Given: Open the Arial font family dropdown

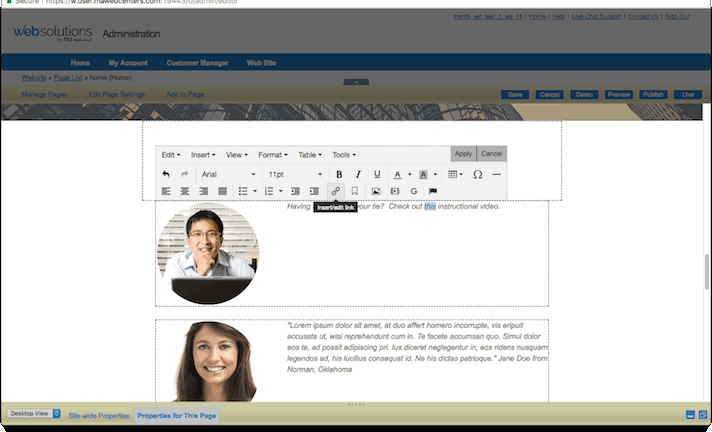Looking at the screenshot, I should tap(228, 174).
